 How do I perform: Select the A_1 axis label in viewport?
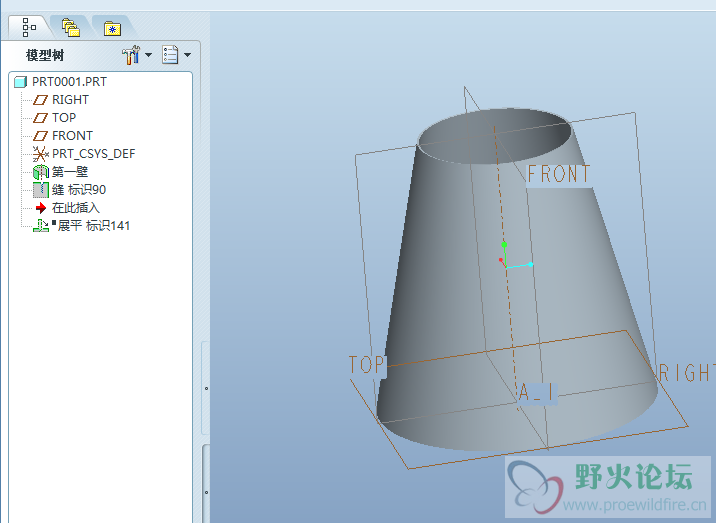(537, 392)
